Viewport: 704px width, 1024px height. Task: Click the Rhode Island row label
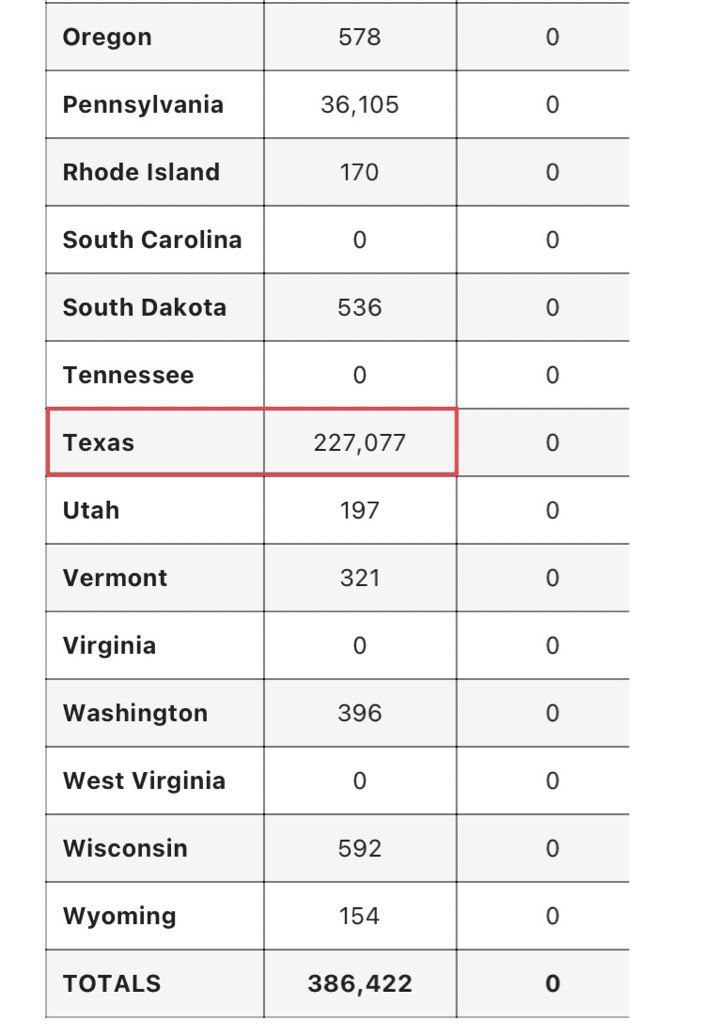point(141,172)
